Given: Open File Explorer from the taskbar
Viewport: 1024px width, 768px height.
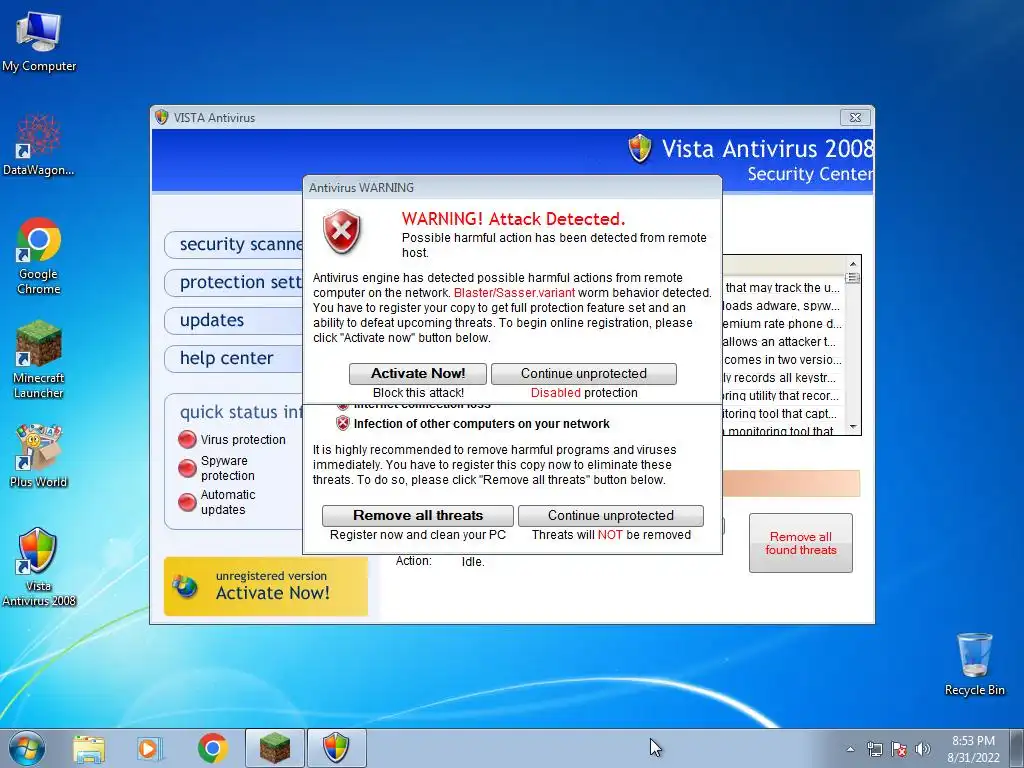Looking at the screenshot, I should (89, 749).
